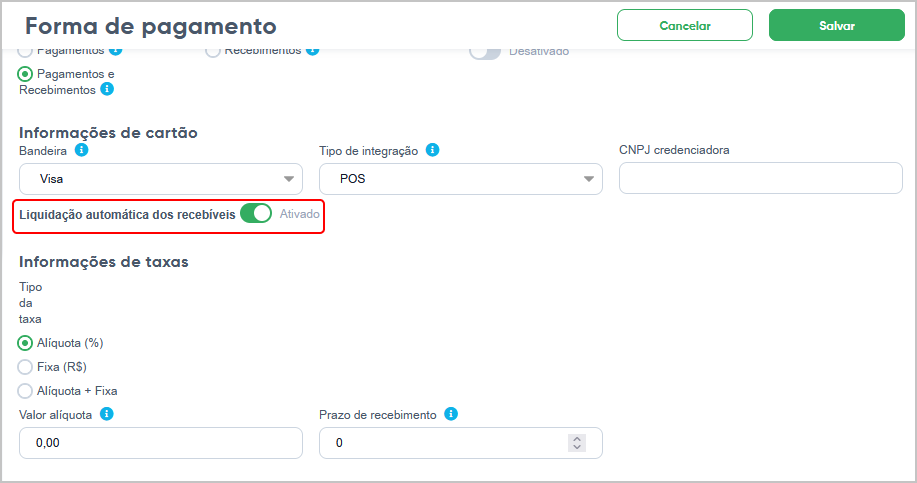Image resolution: width=917 pixels, height=483 pixels.
Task: Click the Salvar button
Action: pyautogui.click(x=837, y=25)
